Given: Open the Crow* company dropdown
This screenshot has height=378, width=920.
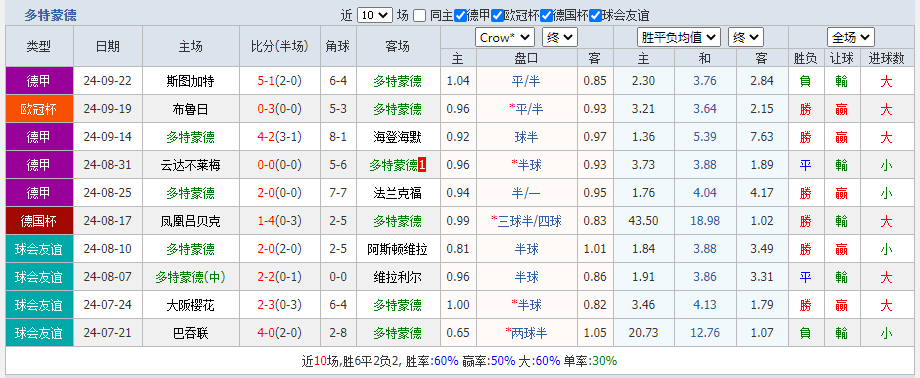Looking at the screenshot, I should (x=505, y=38).
